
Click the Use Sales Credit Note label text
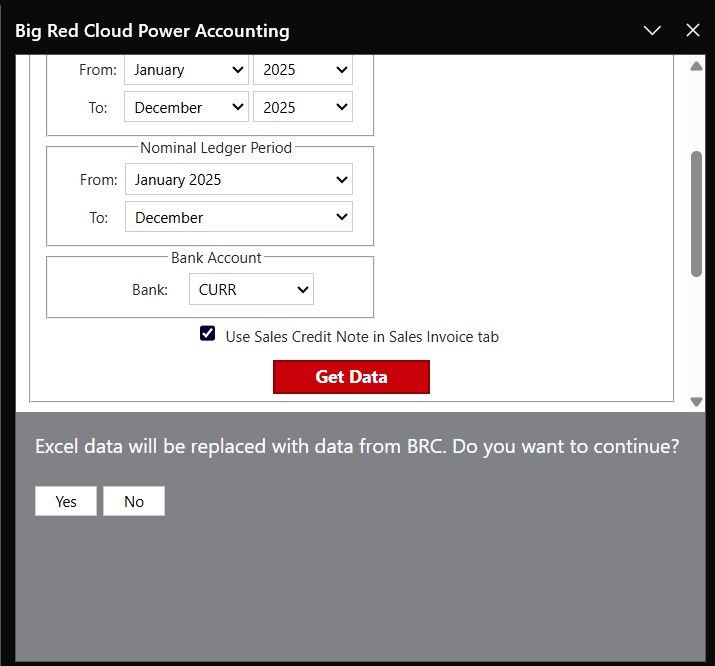point(362,337)
